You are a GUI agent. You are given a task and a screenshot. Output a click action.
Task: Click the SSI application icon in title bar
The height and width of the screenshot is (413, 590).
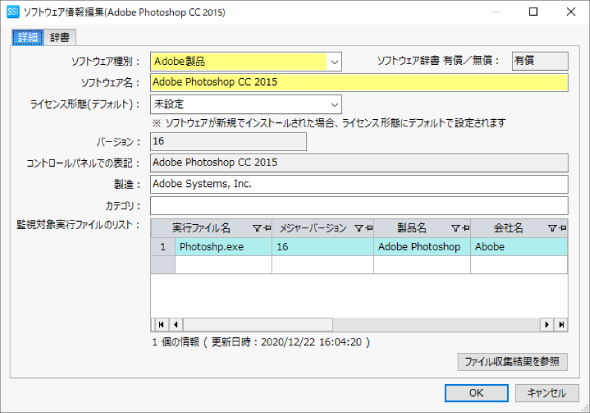coord(13,12)
